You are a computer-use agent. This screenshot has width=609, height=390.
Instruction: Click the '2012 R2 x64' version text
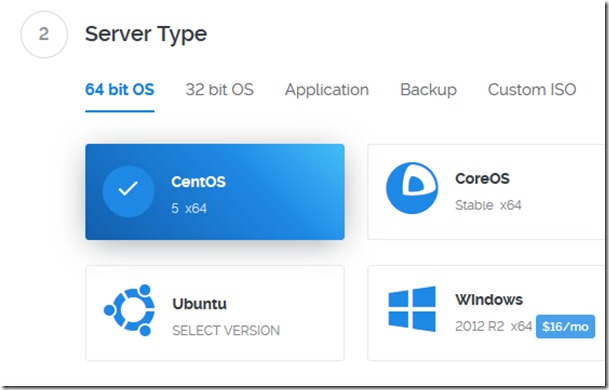493,326
